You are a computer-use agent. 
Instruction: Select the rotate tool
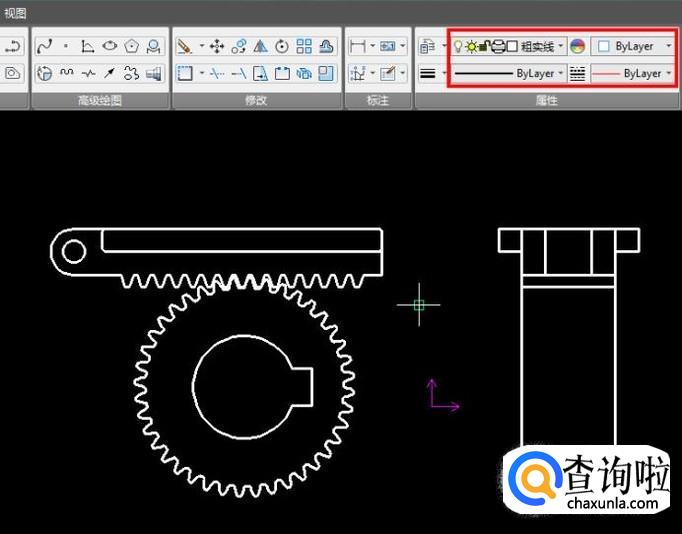(x=282, y=46)
